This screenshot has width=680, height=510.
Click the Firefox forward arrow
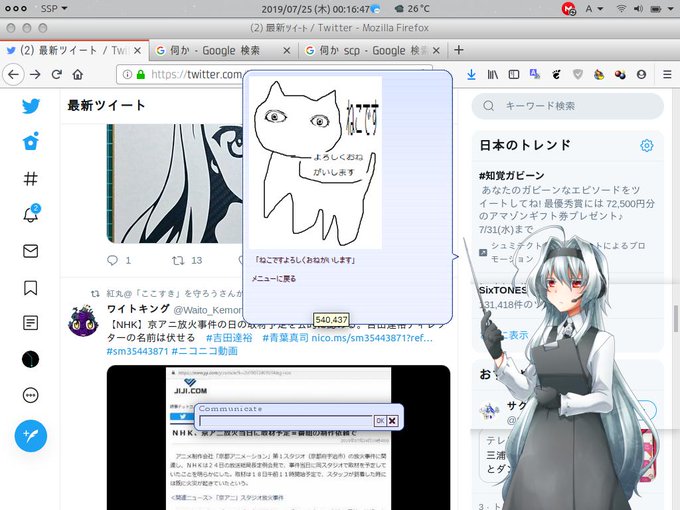click(x=35, y=75)
